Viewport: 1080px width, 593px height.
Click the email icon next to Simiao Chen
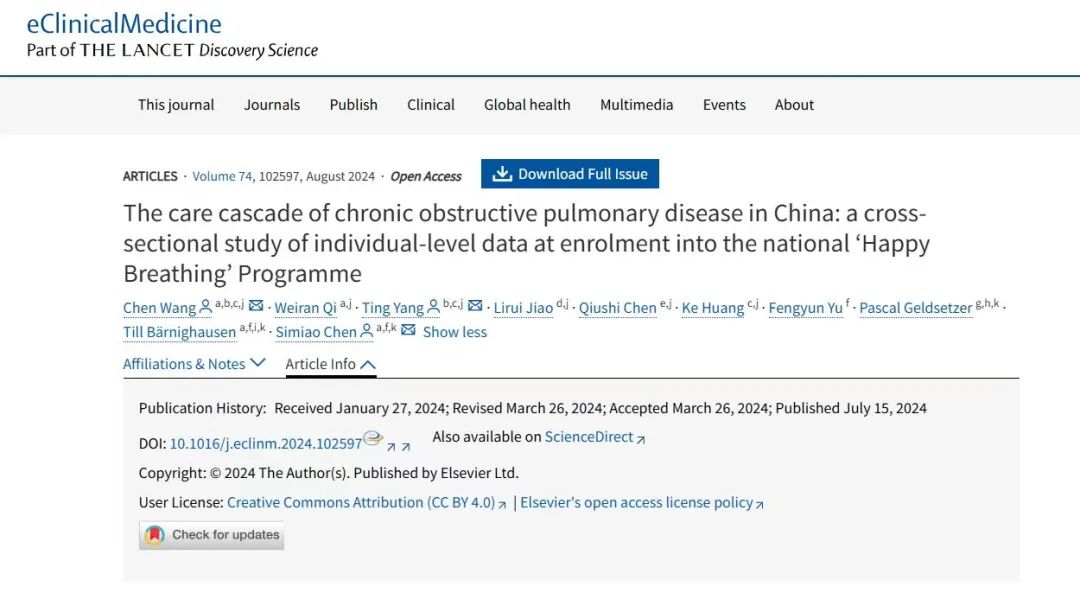(x=408, y=330)
